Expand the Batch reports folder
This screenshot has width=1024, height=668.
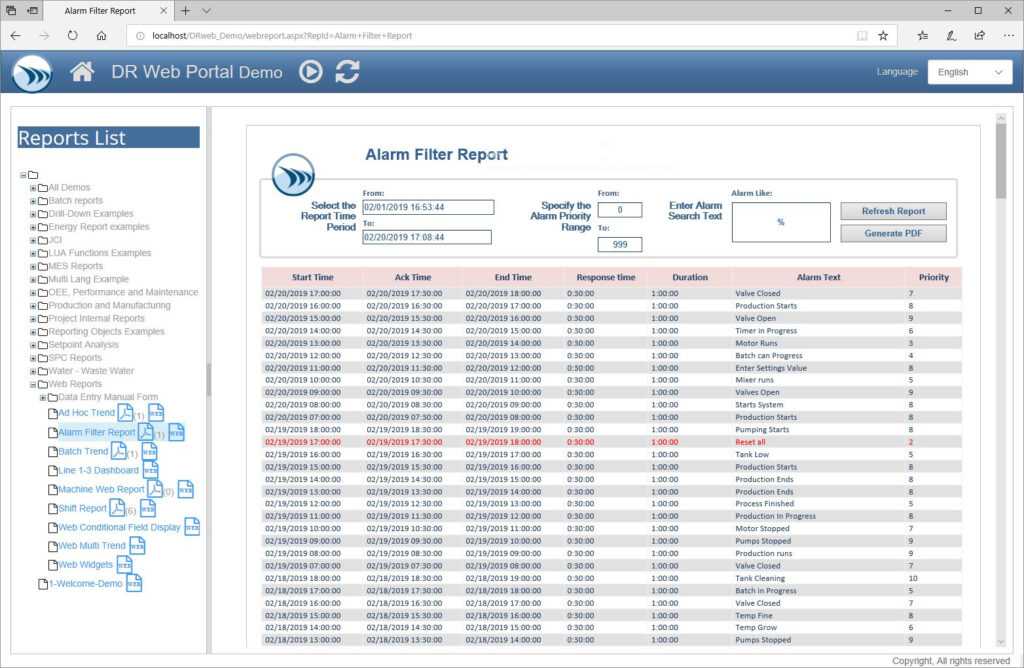pos(33,200)
